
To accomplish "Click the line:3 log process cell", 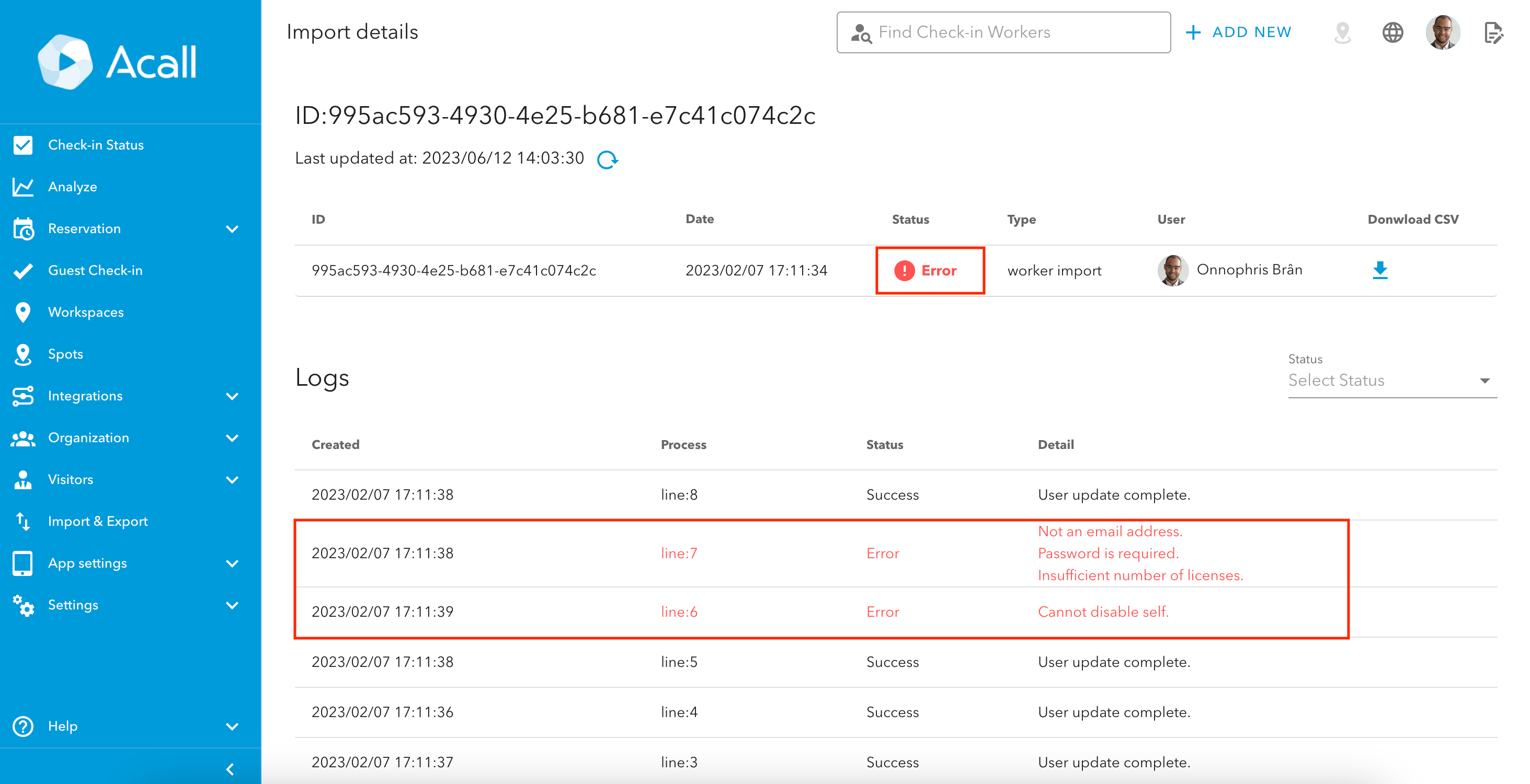I will pos(679,763).
